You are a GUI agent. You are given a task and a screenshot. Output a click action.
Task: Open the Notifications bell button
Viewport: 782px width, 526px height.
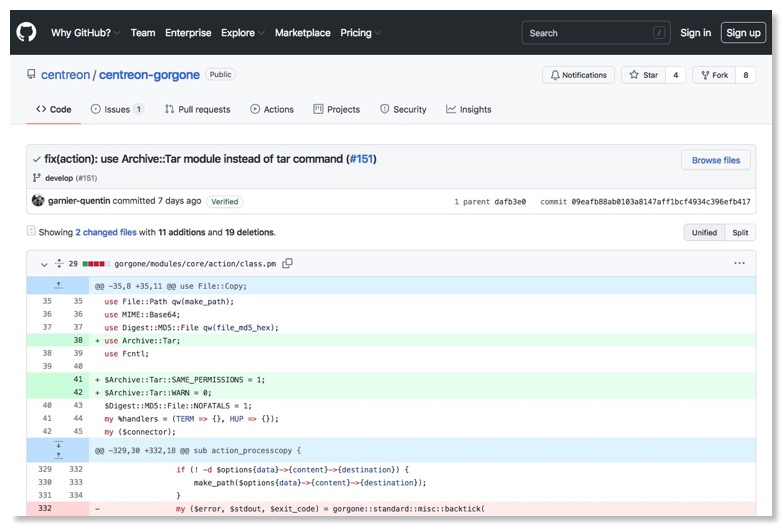[578, 75]
